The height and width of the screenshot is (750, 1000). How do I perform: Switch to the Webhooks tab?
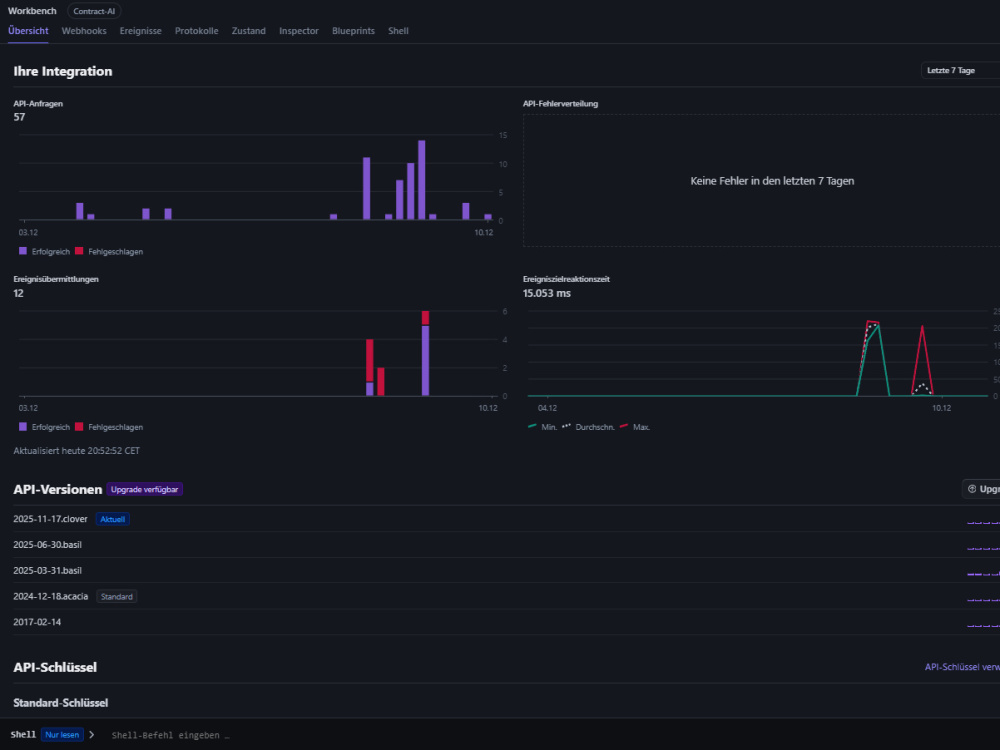point(84,31)
